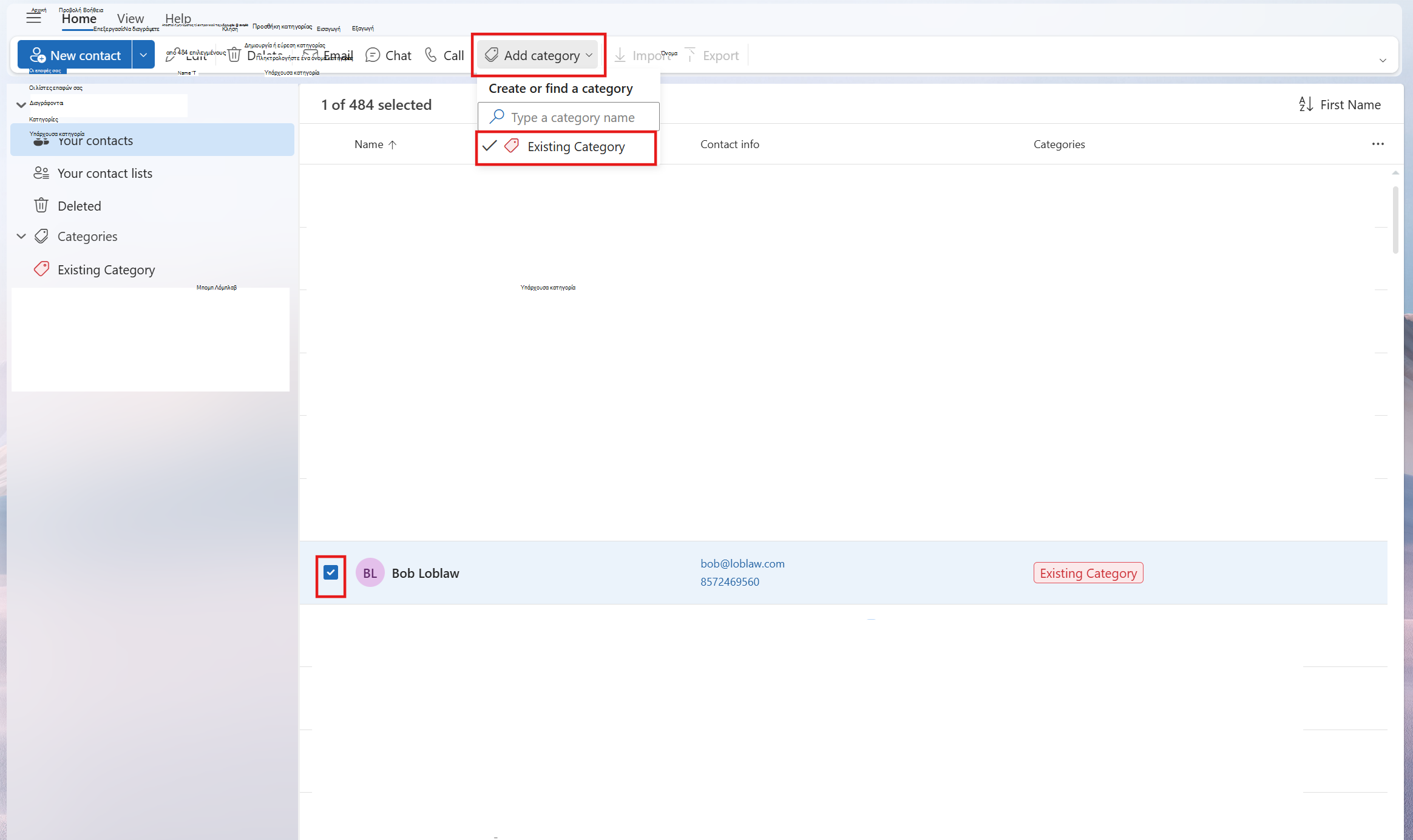The width and height of the screenshot is (1413, 840).
Task: Open the Bob Loblaw contact
Action: coord(425,573)
